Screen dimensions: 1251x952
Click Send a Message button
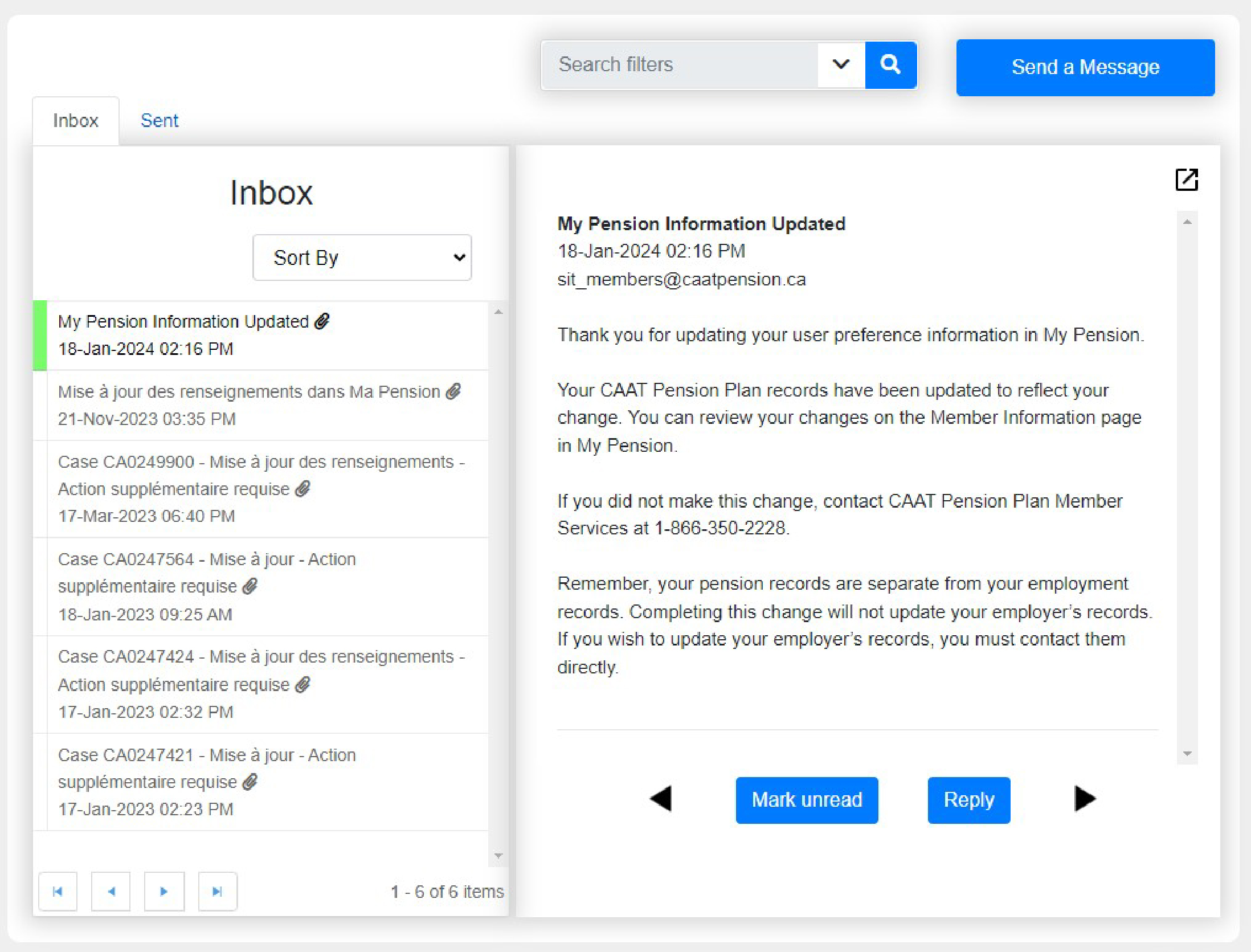click(x=1085, y=67)
